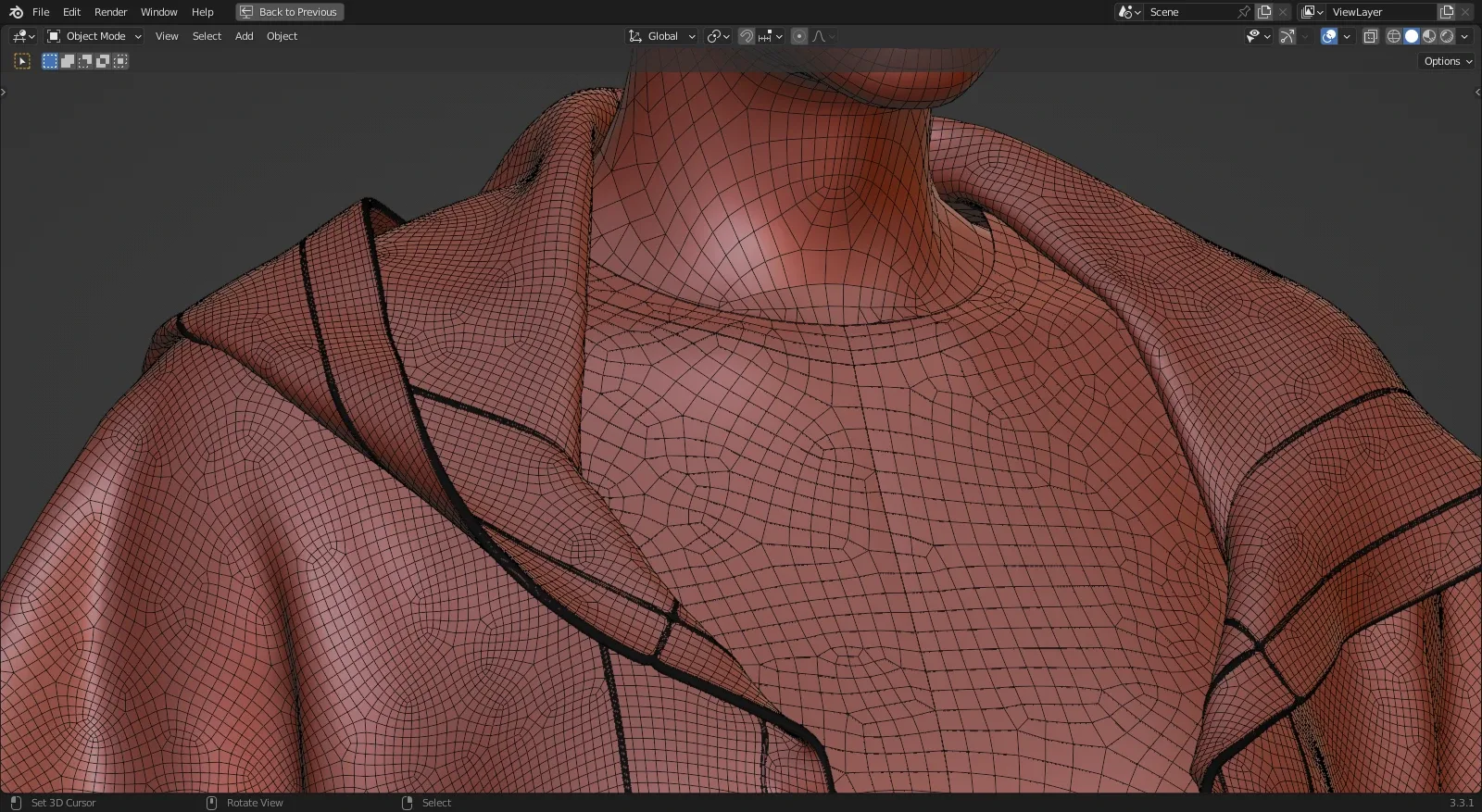Open the viewport Add menu
Screen dimensions: 1482x812
244,36
